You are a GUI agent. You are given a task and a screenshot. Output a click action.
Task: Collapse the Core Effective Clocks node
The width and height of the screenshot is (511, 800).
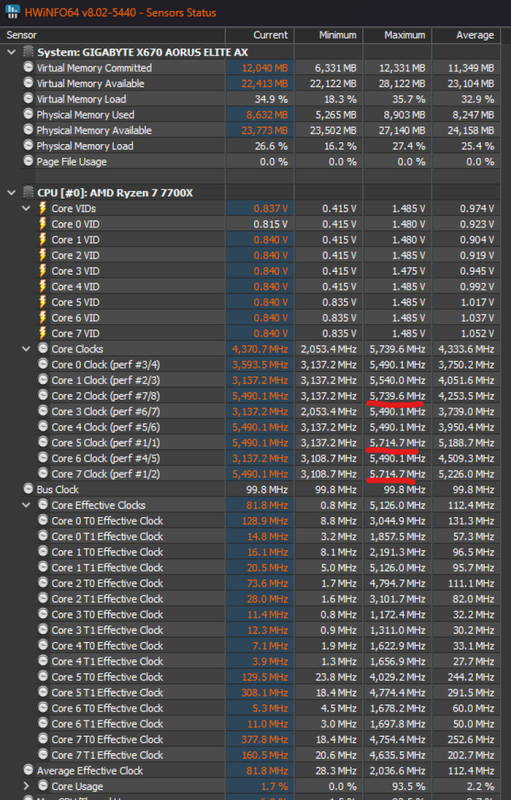27,505
